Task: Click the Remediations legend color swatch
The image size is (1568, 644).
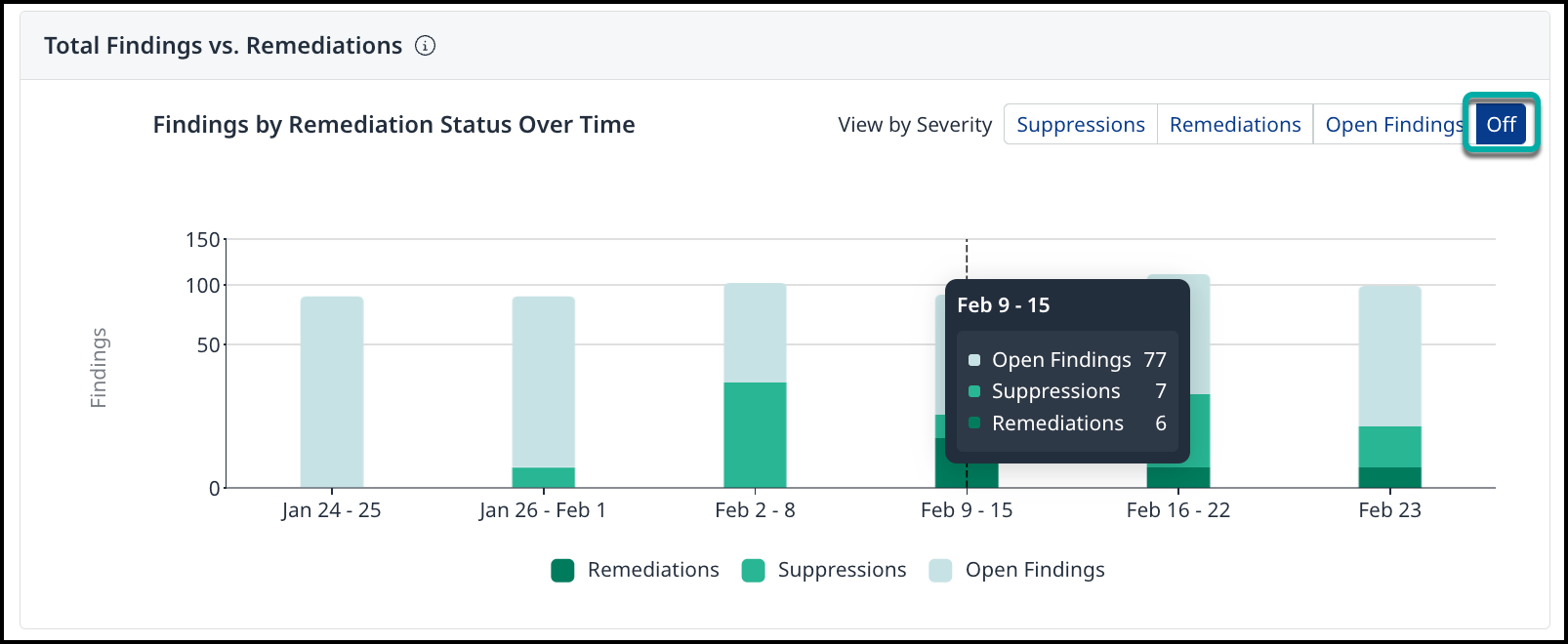Action: point(562,571)
